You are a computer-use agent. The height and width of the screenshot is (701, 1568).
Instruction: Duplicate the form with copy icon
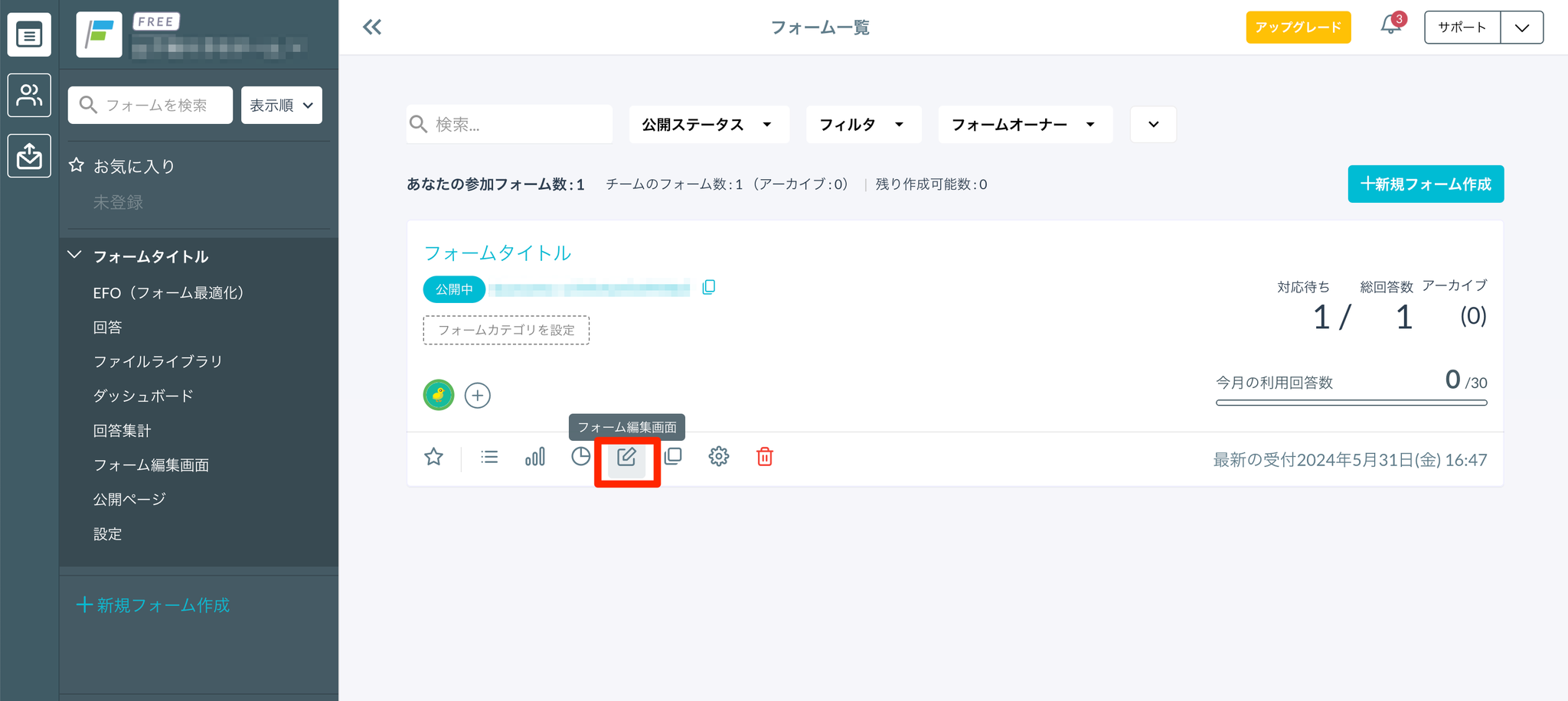pyautogui.click(x=673, y=457)
